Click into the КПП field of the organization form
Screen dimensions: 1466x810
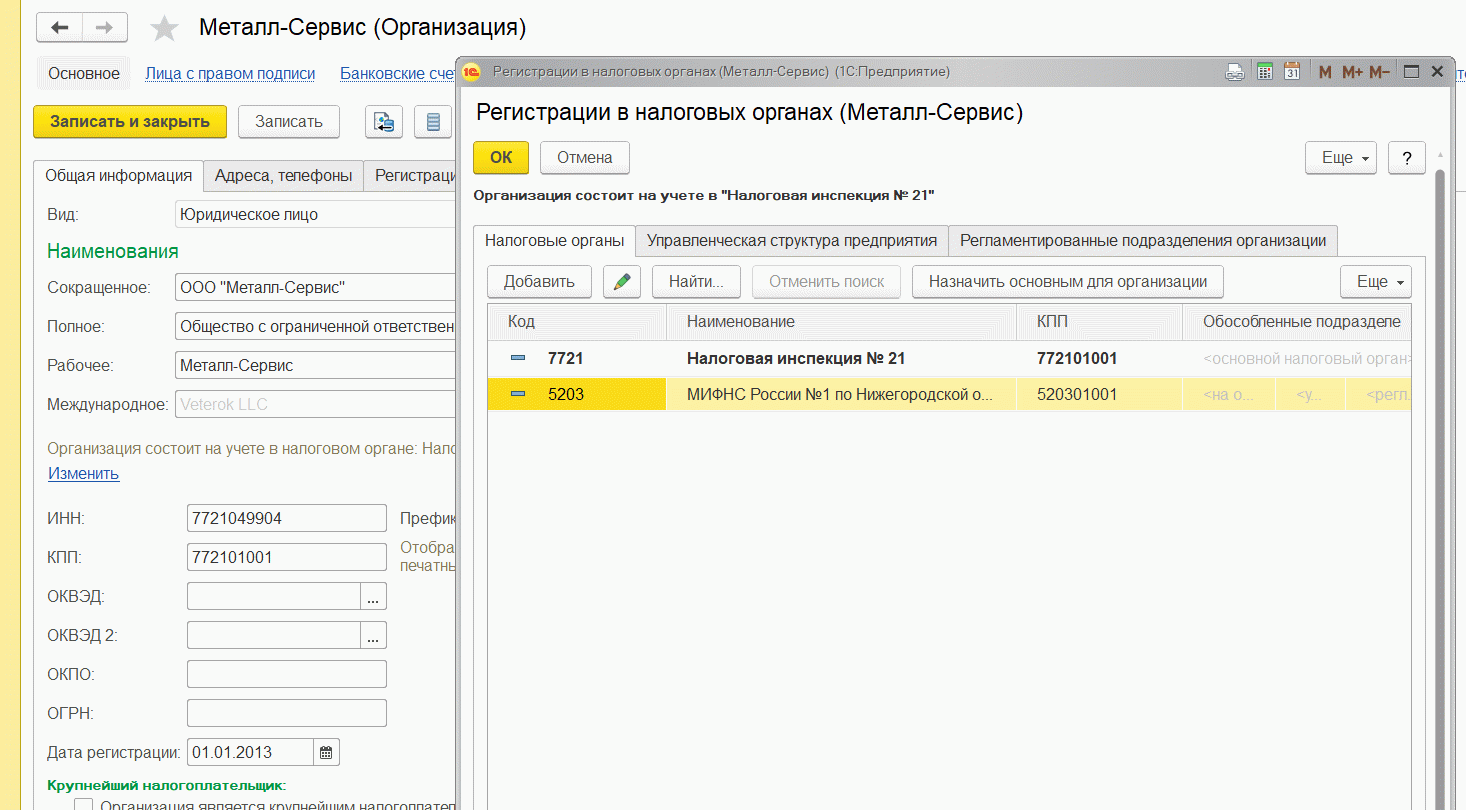point(287,557)
